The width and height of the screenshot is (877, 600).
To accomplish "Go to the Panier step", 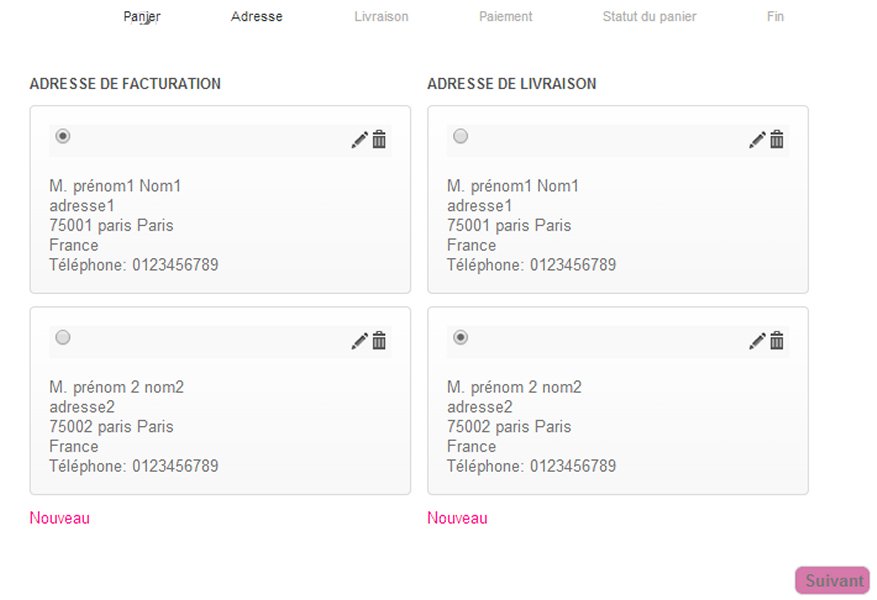I will [x=142, y=17].
